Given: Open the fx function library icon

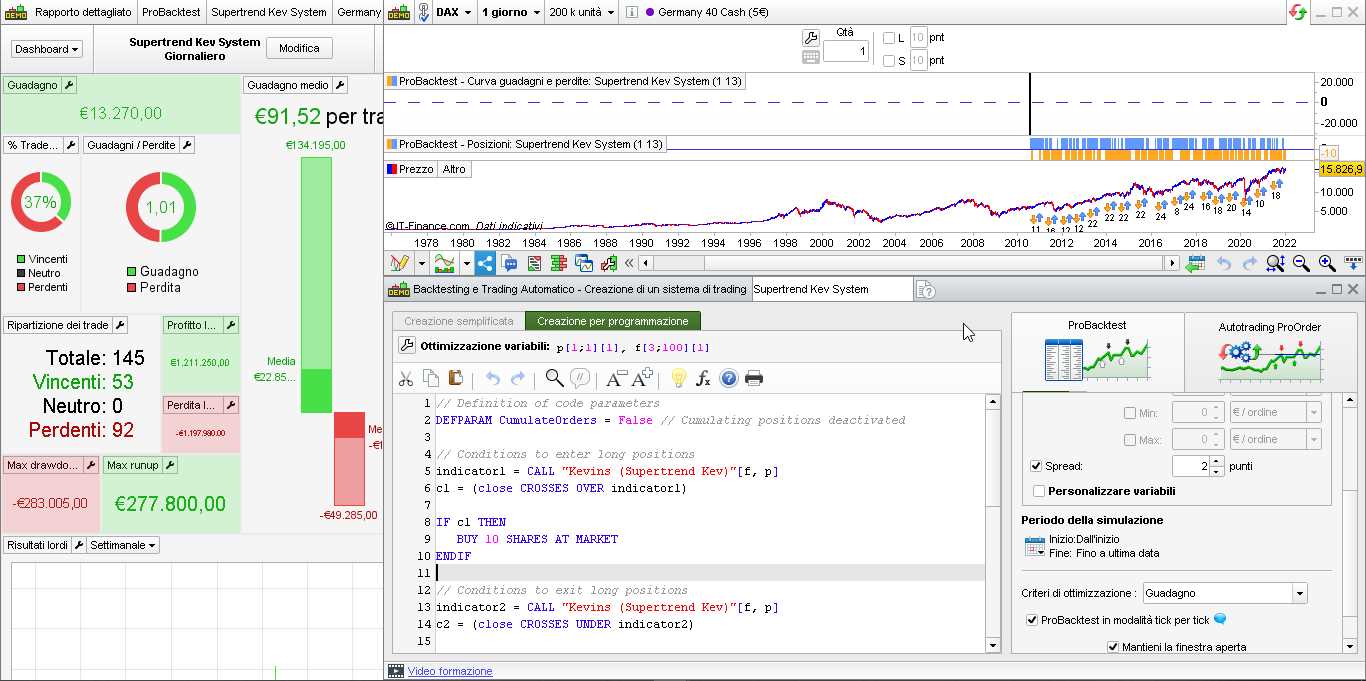Looking at the screenshot, I should click(x=703, y=378).
